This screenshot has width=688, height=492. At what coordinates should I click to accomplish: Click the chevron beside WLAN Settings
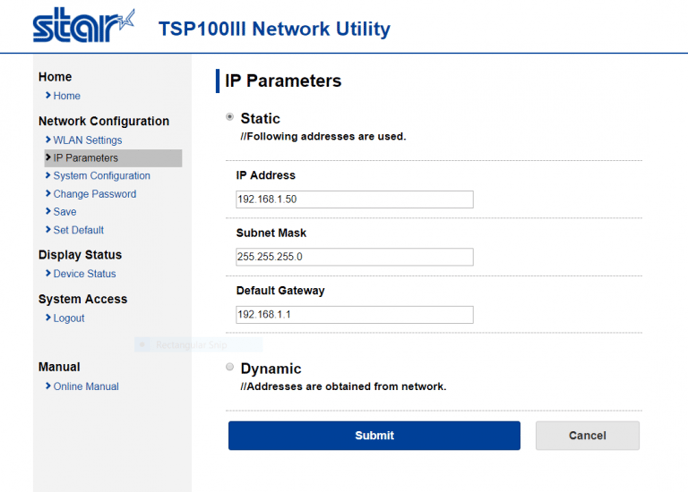pos(48,140)
